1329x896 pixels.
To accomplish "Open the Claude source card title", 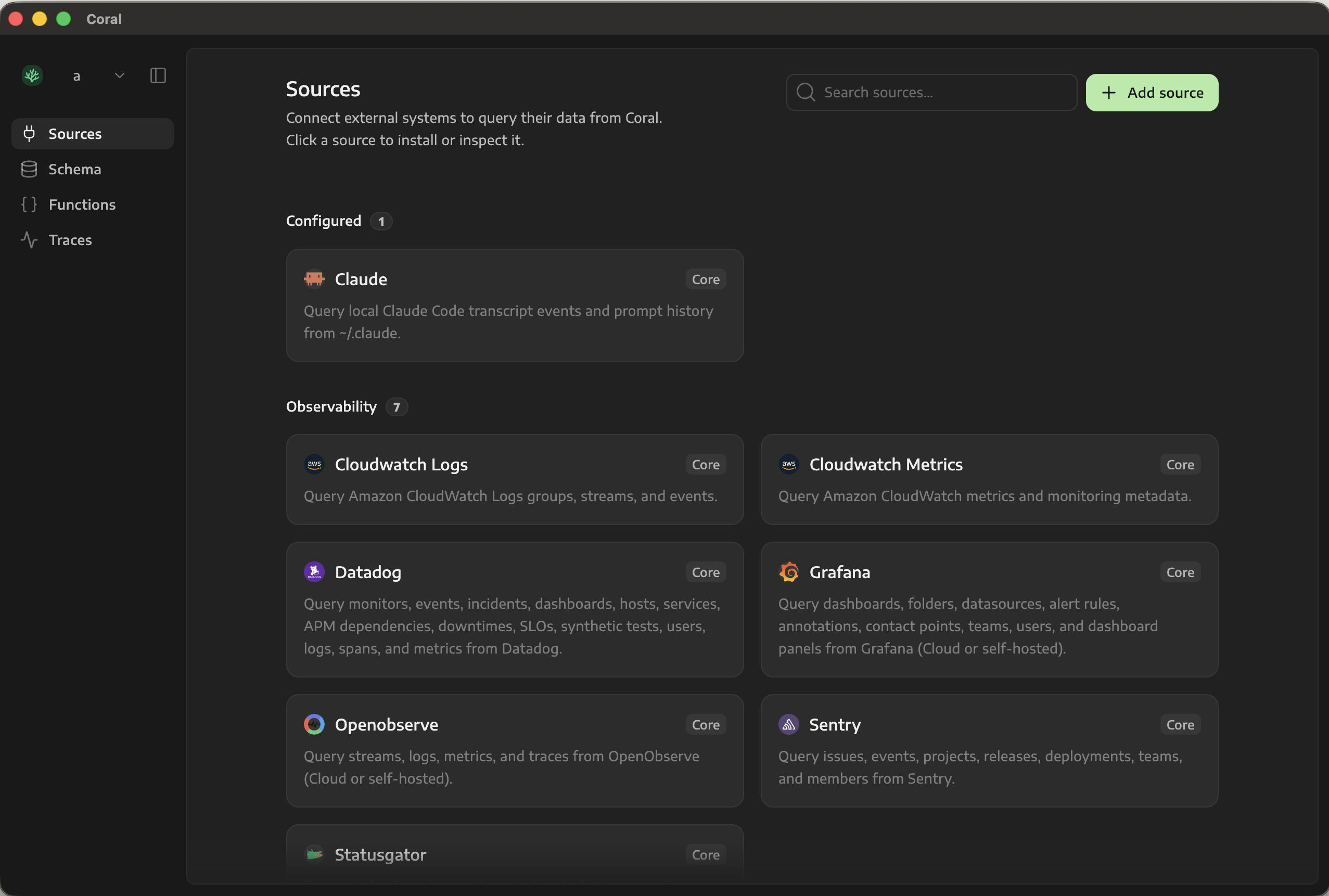I will 361,279.
